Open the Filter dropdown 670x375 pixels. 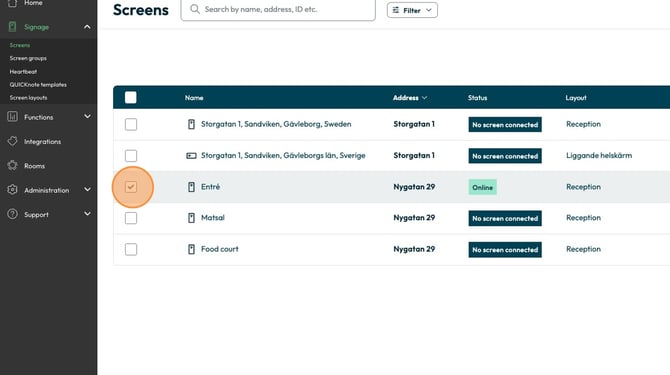[412, 10]
